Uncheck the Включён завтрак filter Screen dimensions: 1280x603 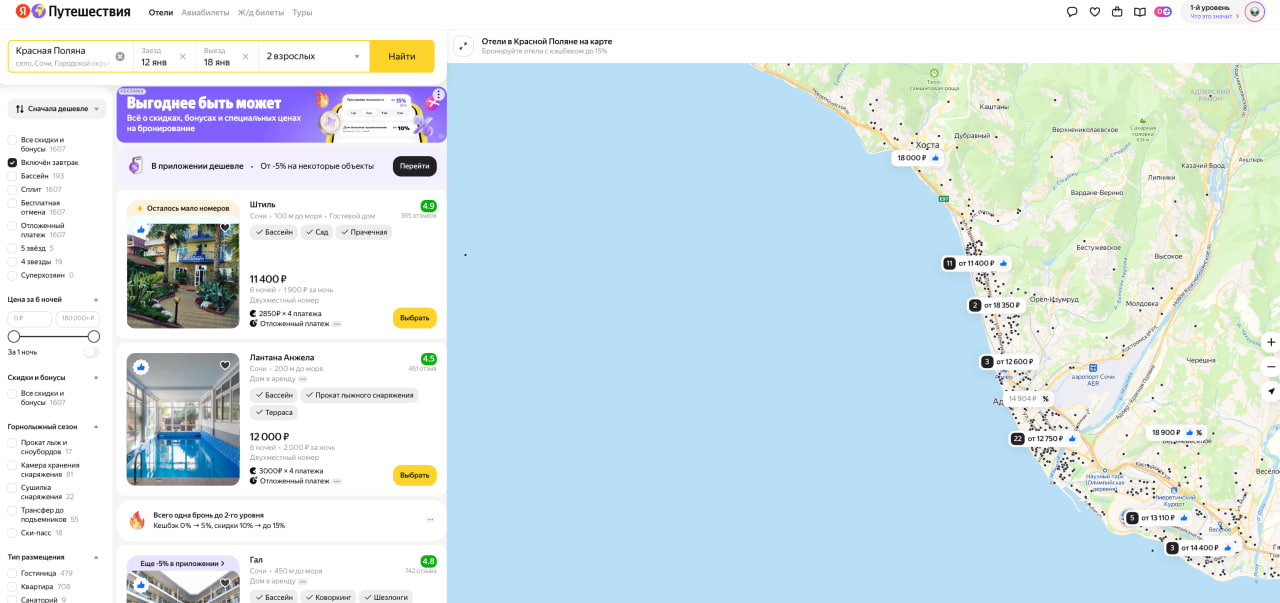pyautogui.click(x=12, y=162)
